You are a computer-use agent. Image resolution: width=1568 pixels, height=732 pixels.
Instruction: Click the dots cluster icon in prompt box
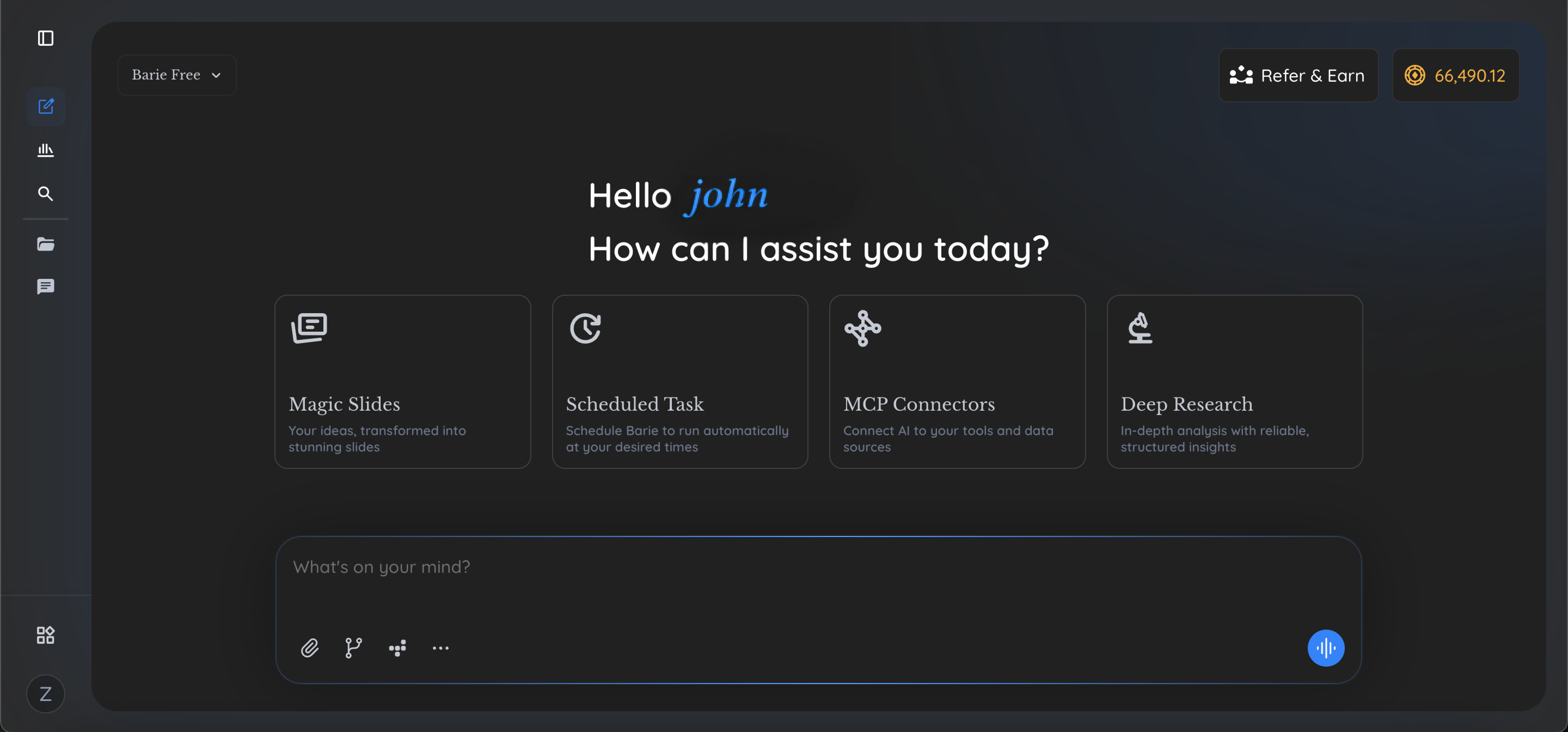coord(397,648)
